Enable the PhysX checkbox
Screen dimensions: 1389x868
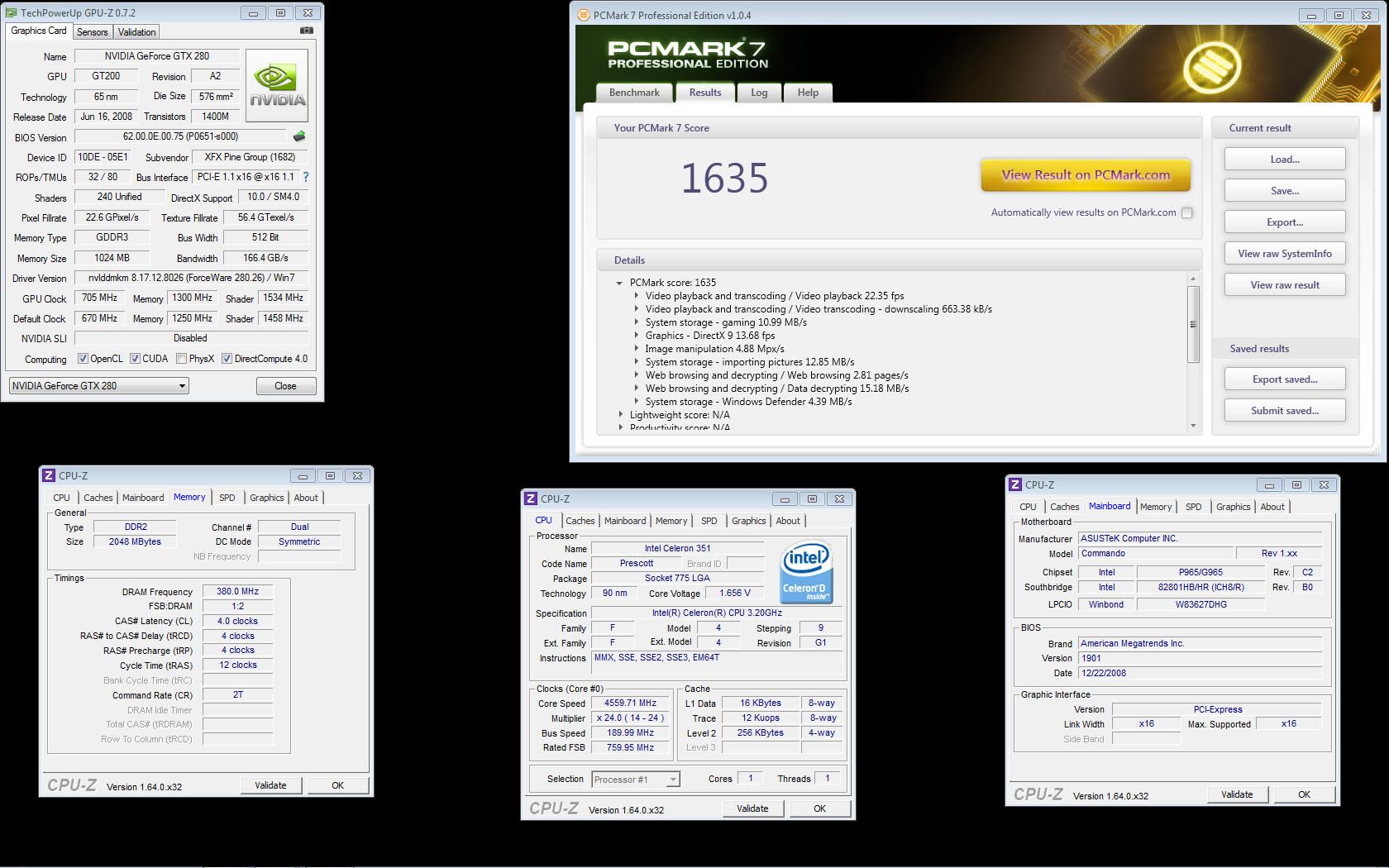(181, 359)
